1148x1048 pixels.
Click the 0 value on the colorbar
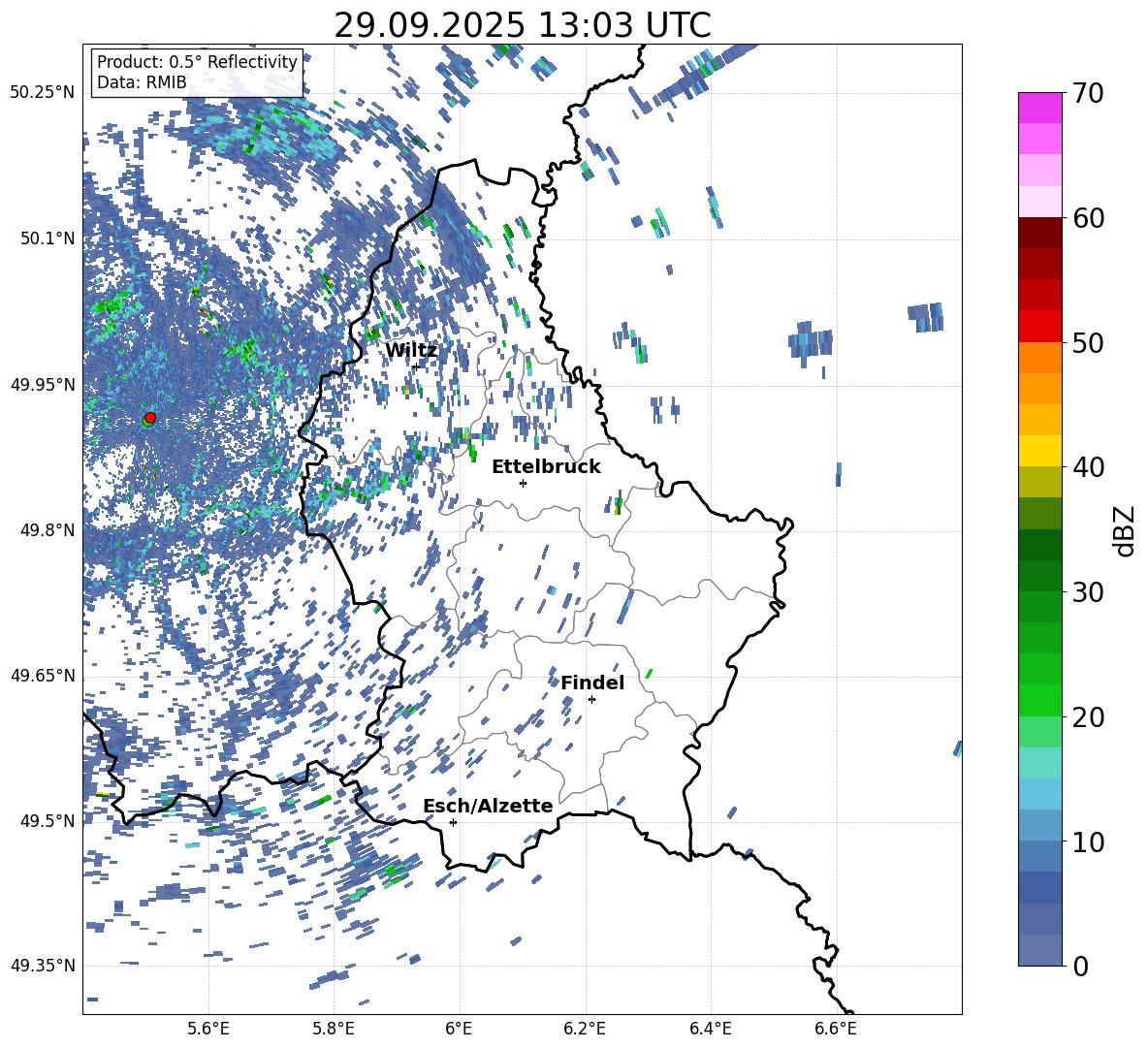point(1080,966)
